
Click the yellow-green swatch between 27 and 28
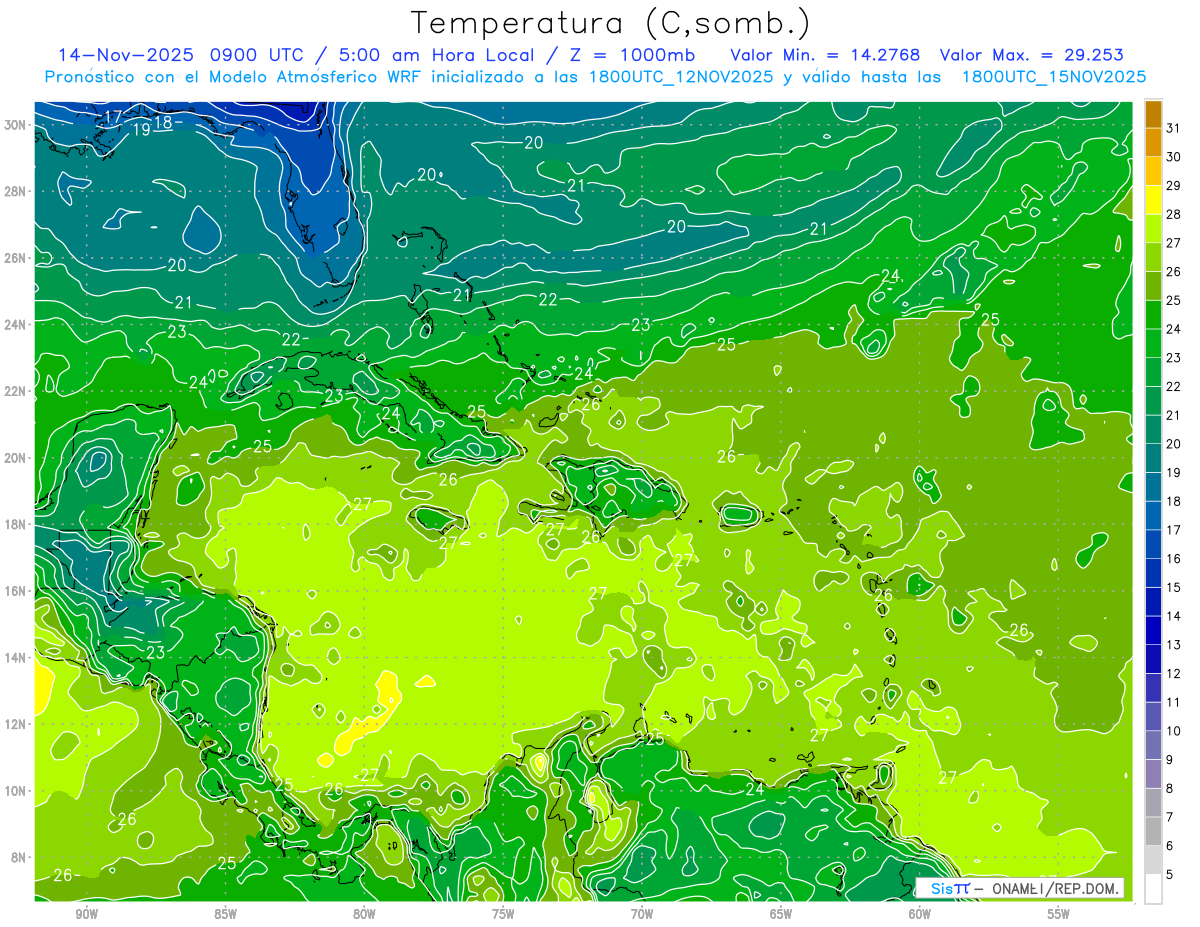(1153, 229)
